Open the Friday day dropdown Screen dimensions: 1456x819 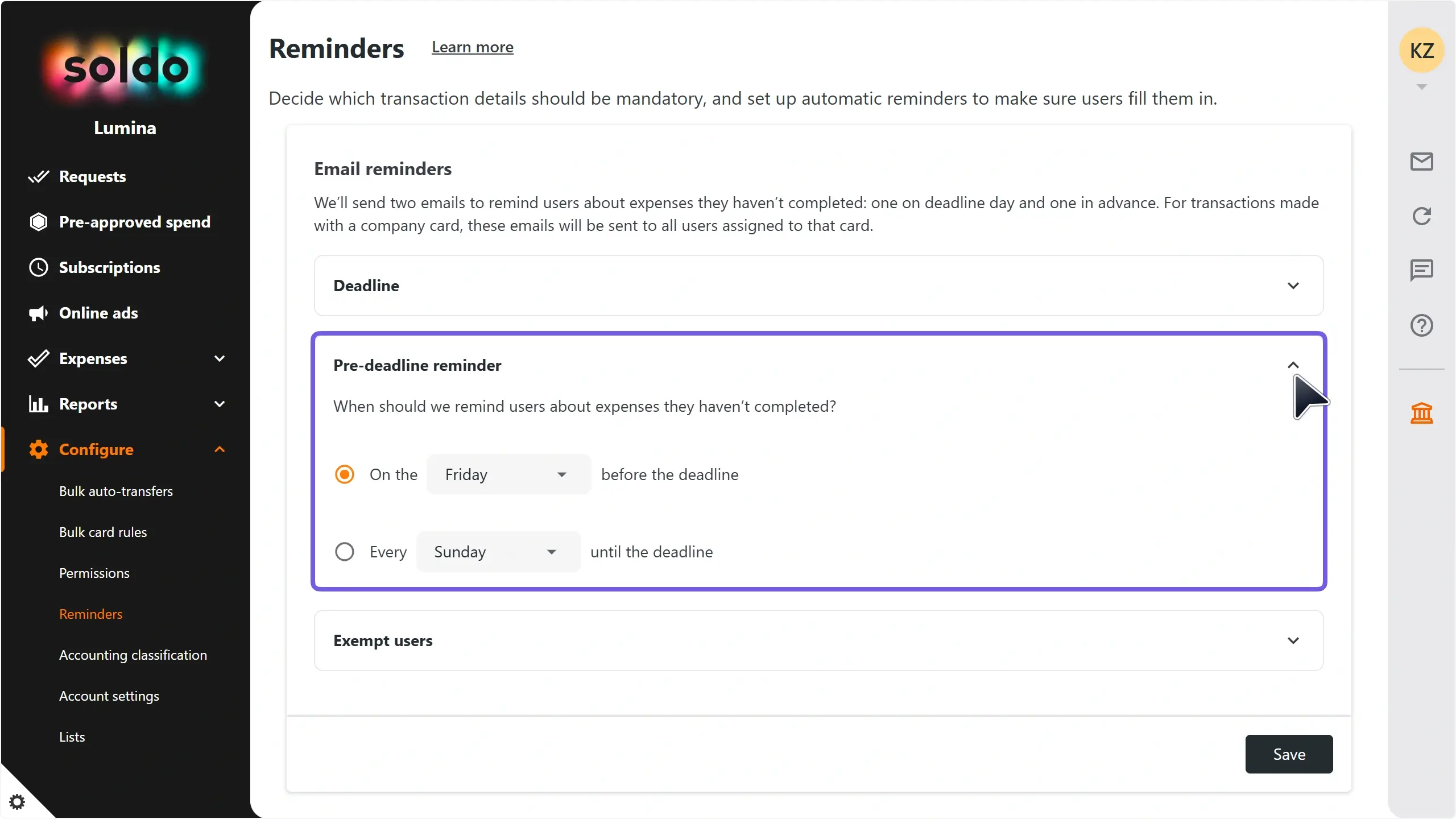tap(508, 474)
